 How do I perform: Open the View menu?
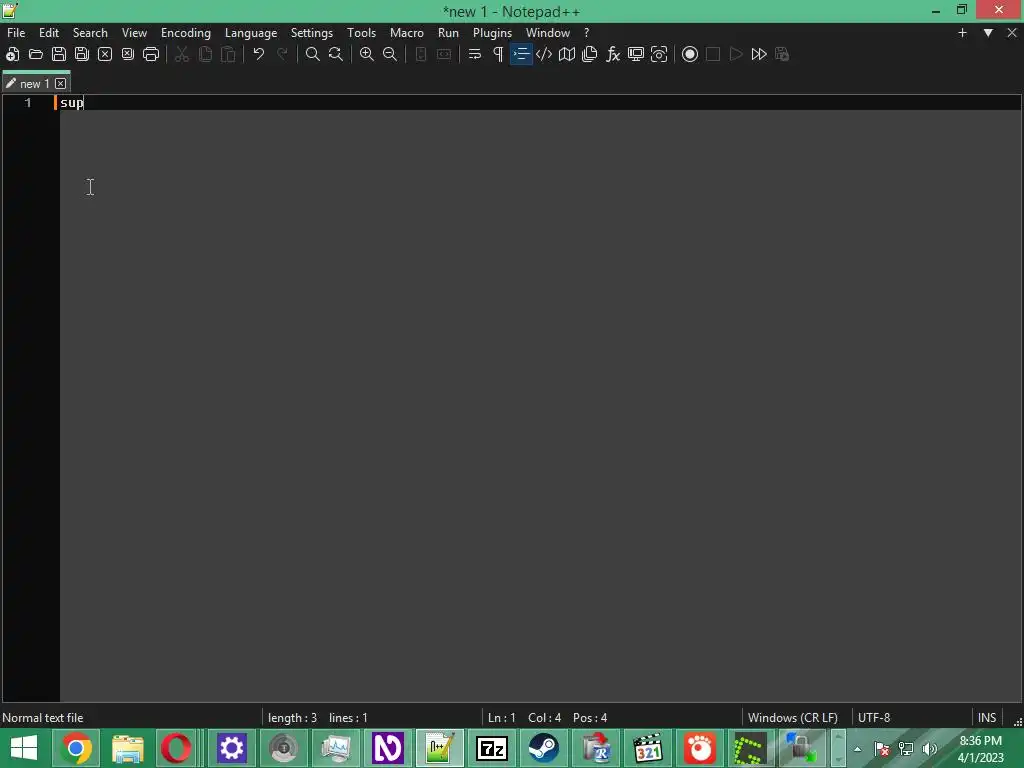135,33
